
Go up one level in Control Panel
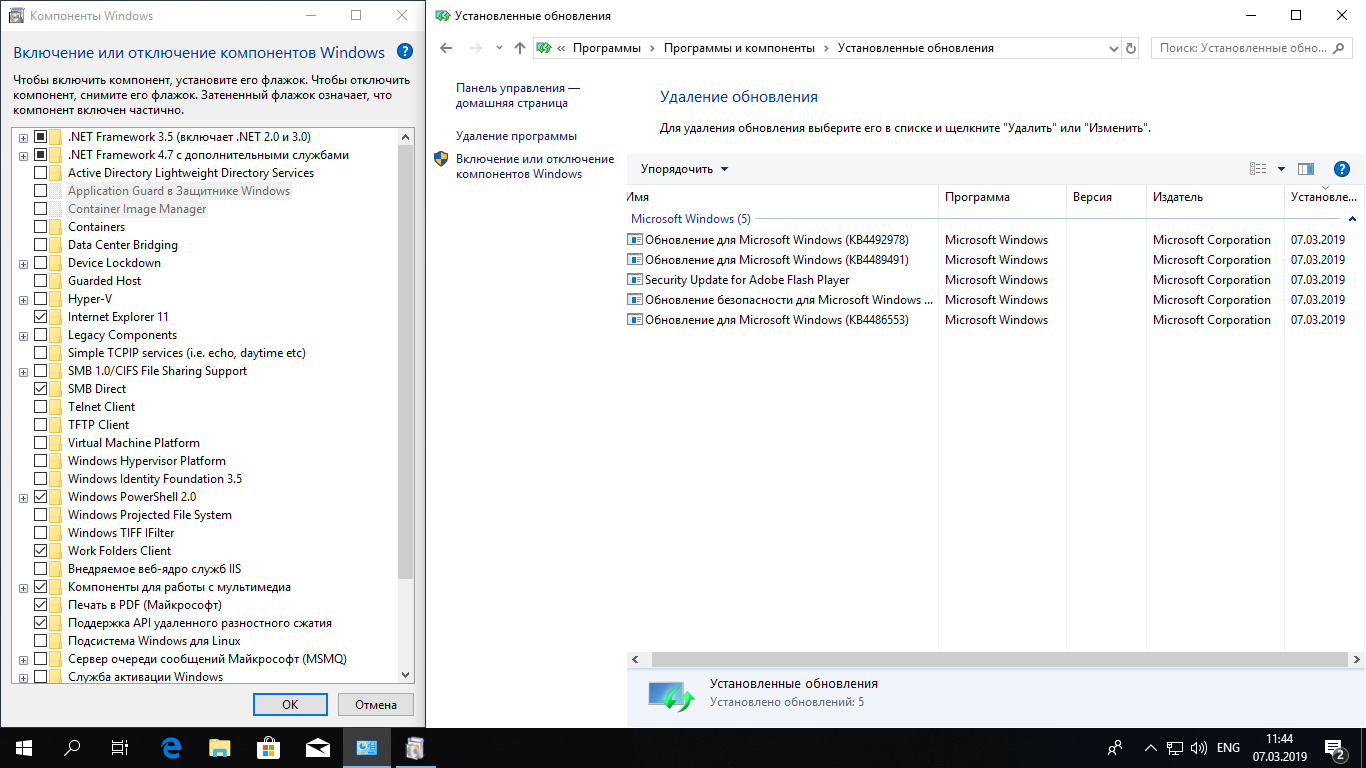click(x=519, y=48)
